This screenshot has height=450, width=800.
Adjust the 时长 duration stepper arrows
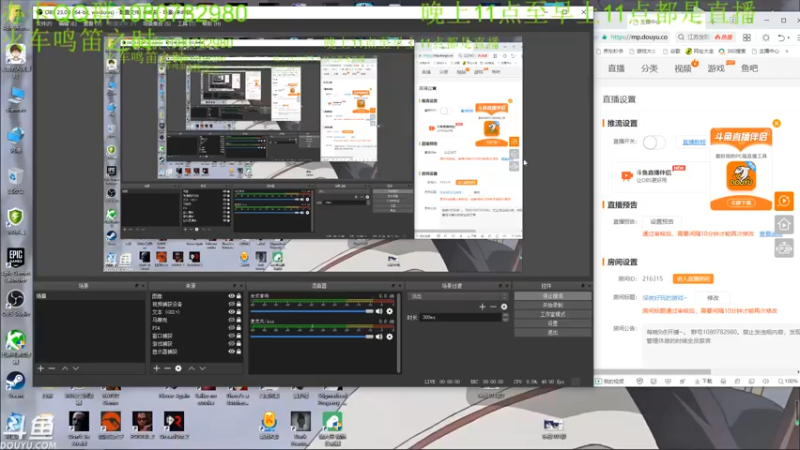point(505,317)
